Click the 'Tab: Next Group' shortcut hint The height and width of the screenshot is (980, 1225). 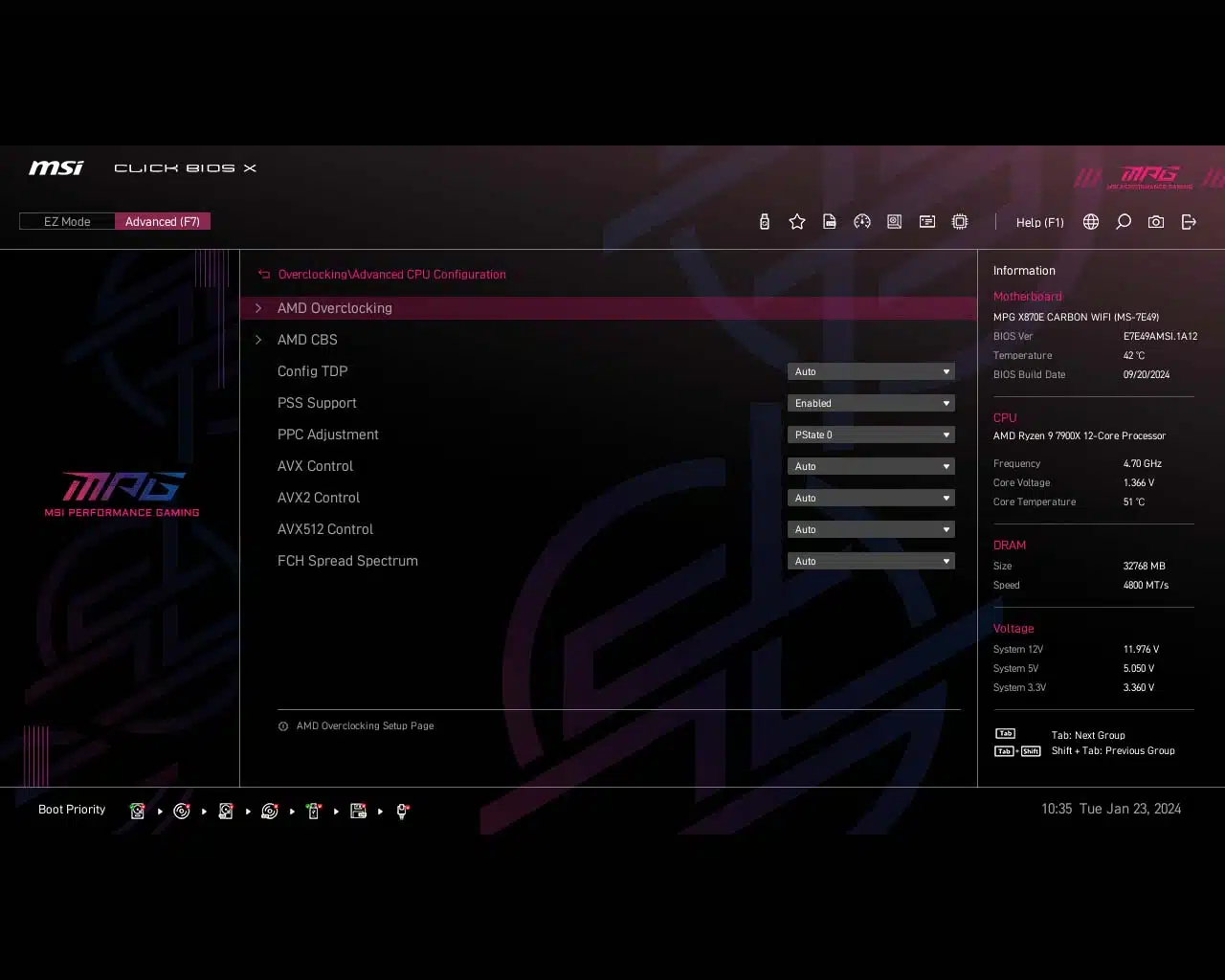point(1088,736)
